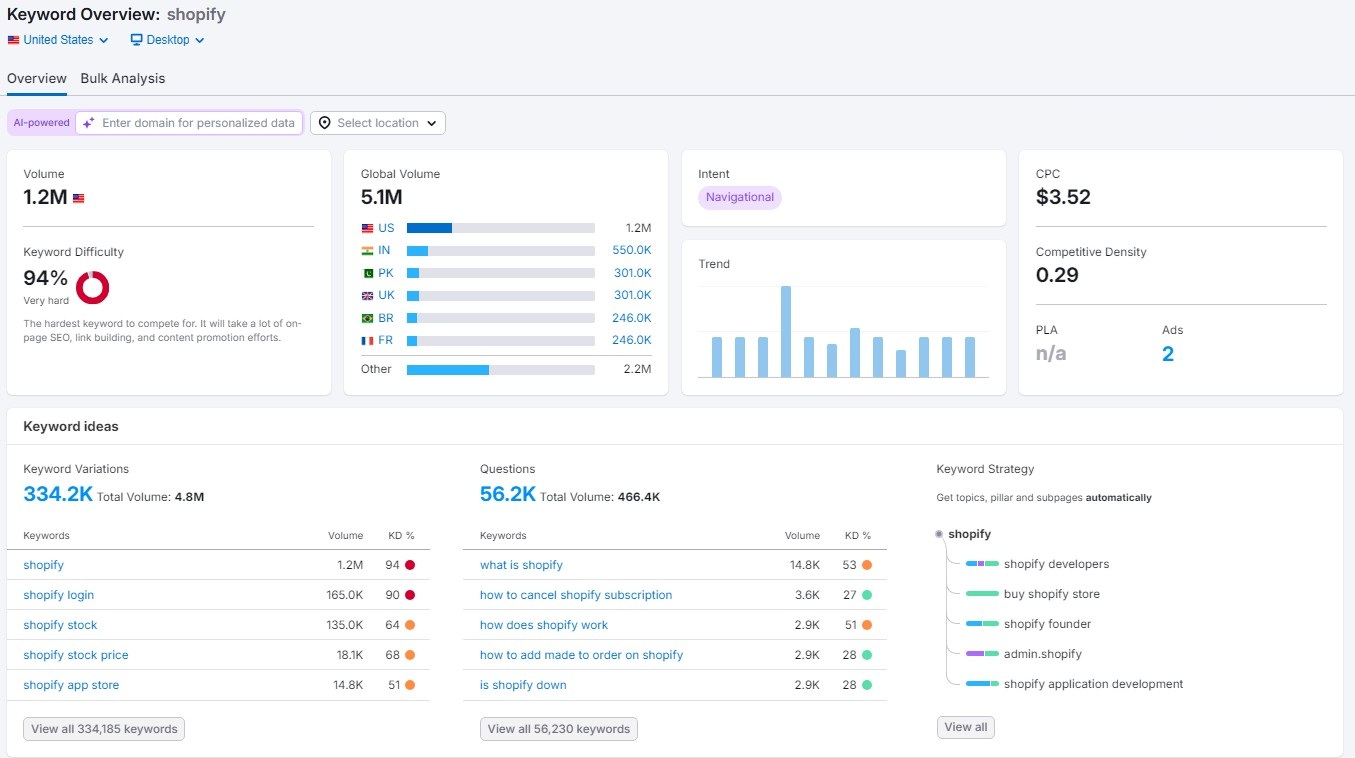Select the buy shopify store tree item
The image size is (1355, 758).
(1052, 594)
